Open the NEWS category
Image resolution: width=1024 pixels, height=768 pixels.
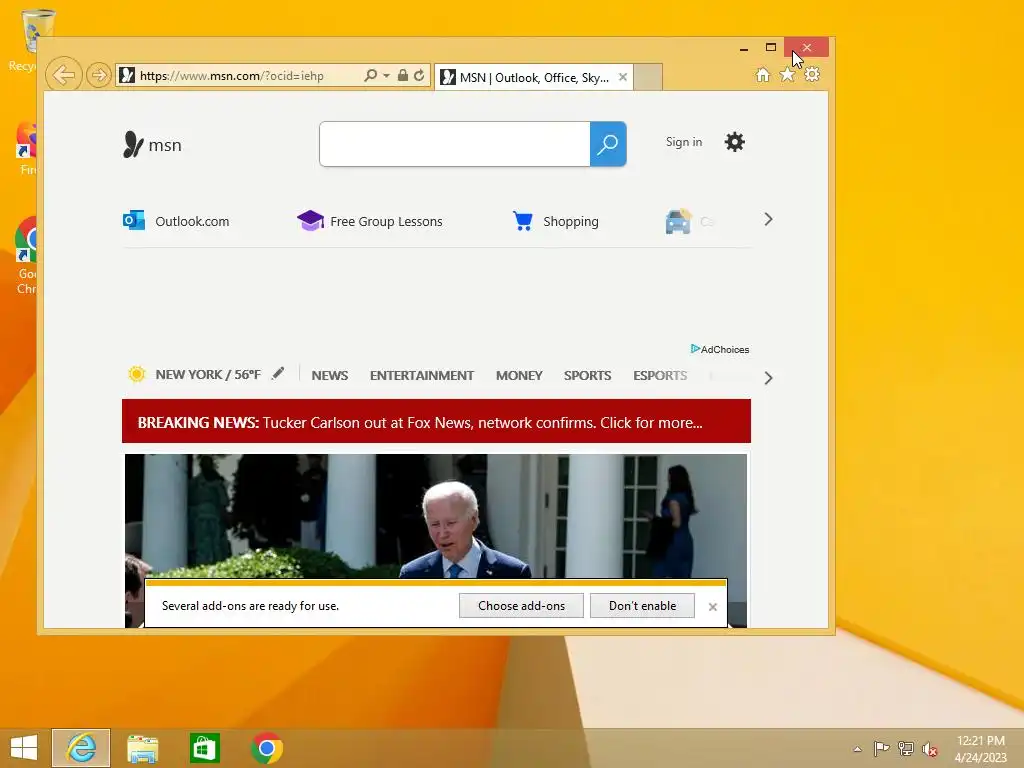pos(330,376)
